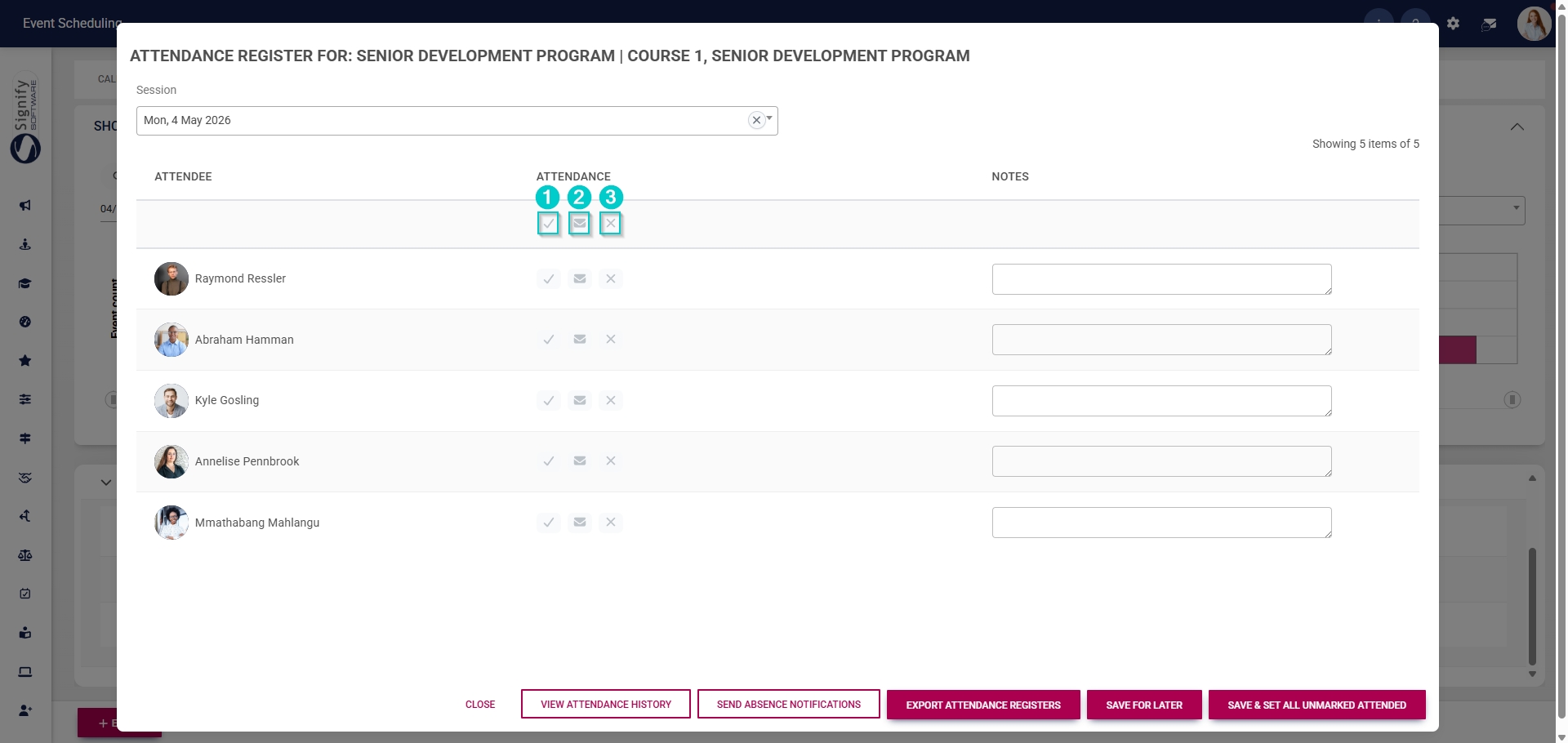
Task: Mark Kyle Gosling as attended
Action: point(549,400)
